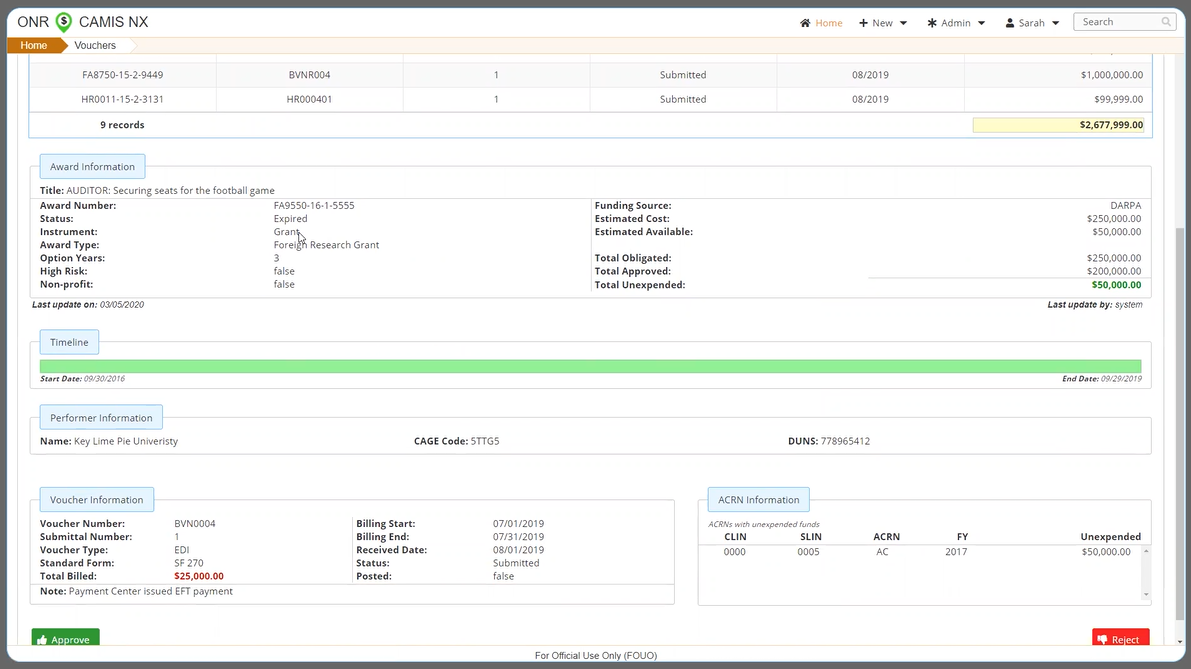1191x669 pixels.
Task: Click the Admin asterisk icon
Action: (932, 23)
